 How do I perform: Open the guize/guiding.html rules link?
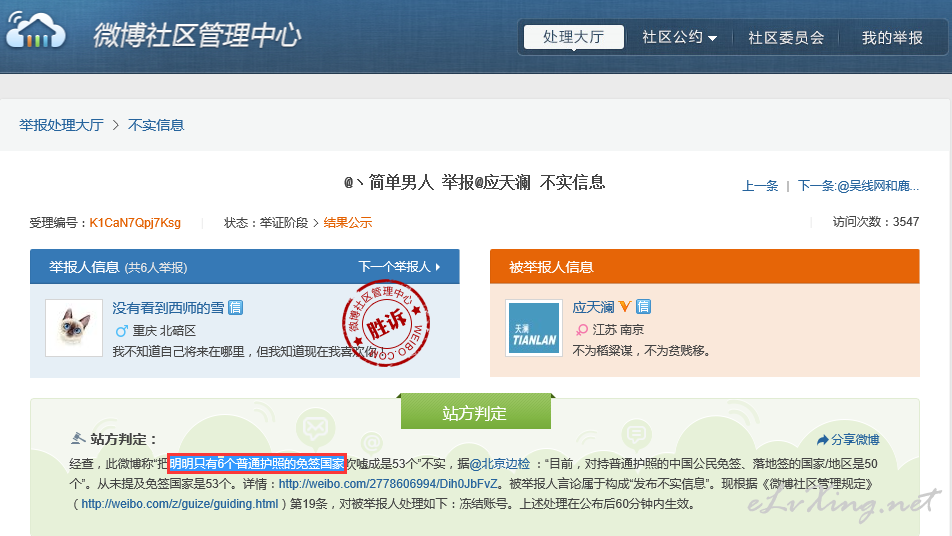tap(180, 504)
